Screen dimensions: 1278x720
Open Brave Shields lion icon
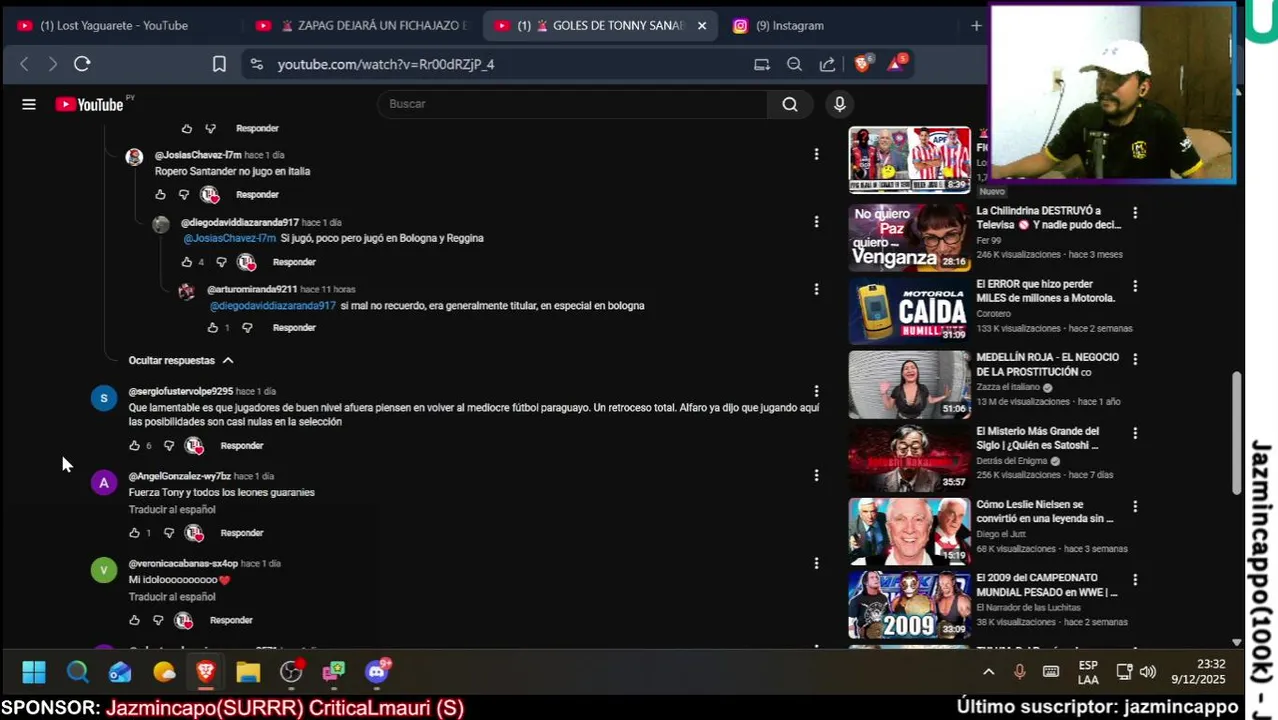click(863, 63)
